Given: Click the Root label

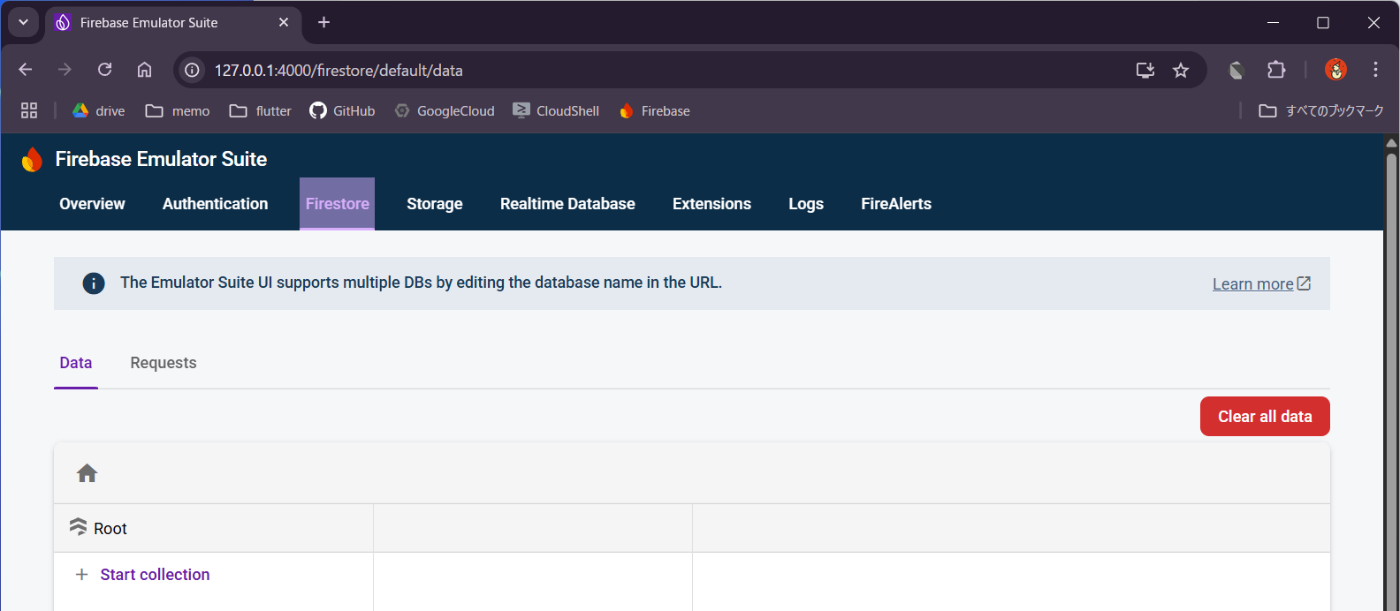Looking at the screenshot, I should click(110, 528).
